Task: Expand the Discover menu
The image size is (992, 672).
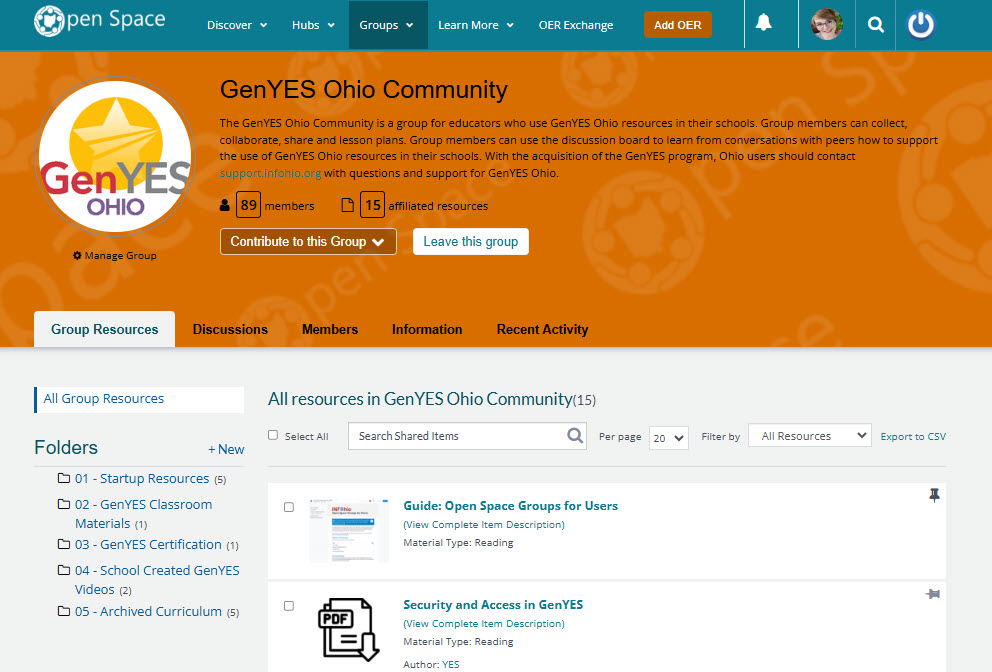Action: [237, 25]
